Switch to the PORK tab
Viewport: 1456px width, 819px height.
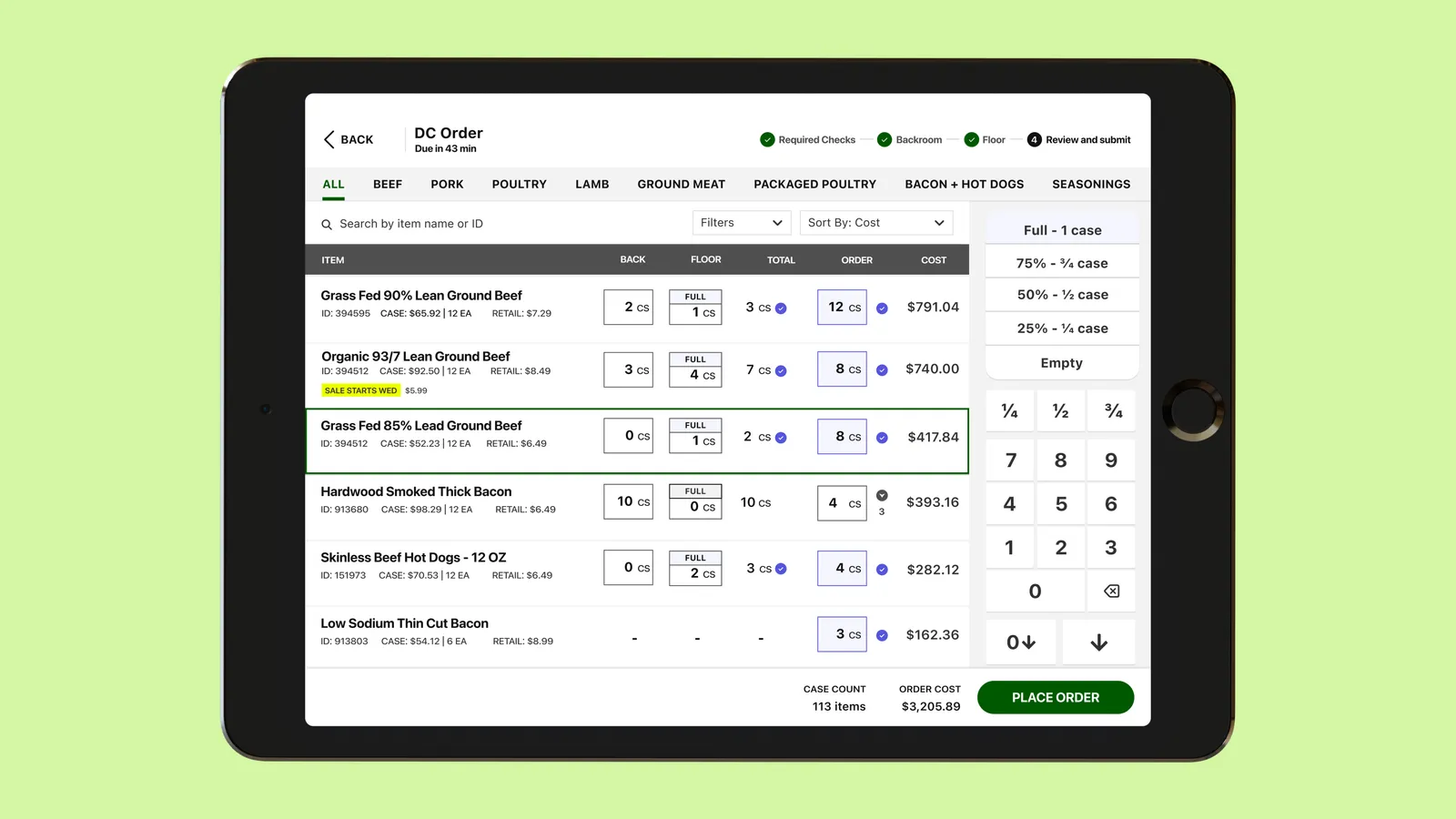[x=447, y=184]
